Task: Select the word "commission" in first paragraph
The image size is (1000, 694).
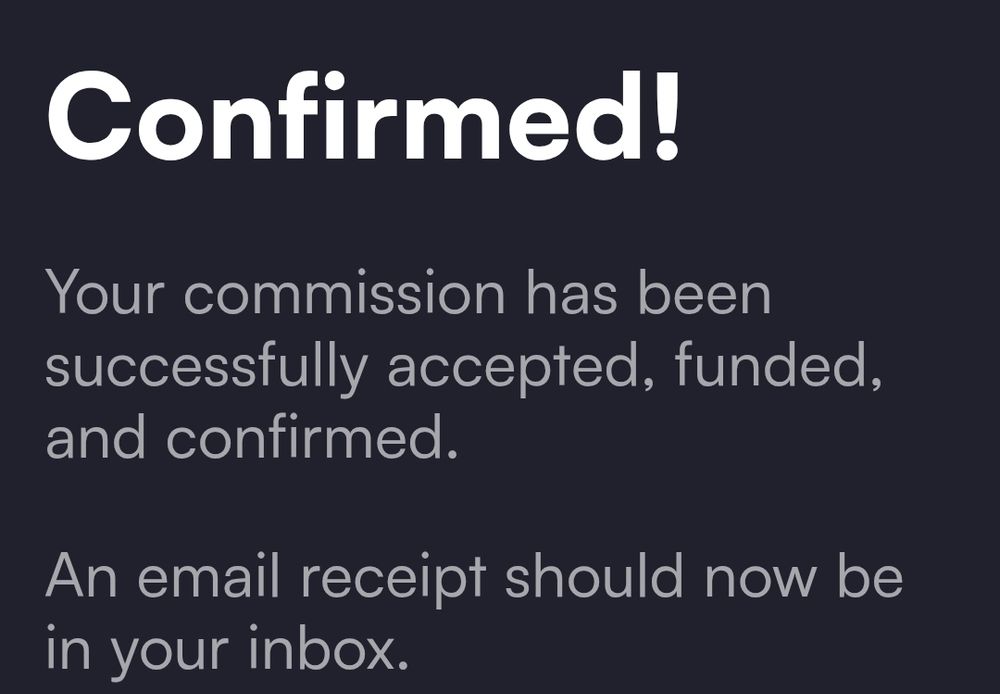Action: [x=345, y=293]
